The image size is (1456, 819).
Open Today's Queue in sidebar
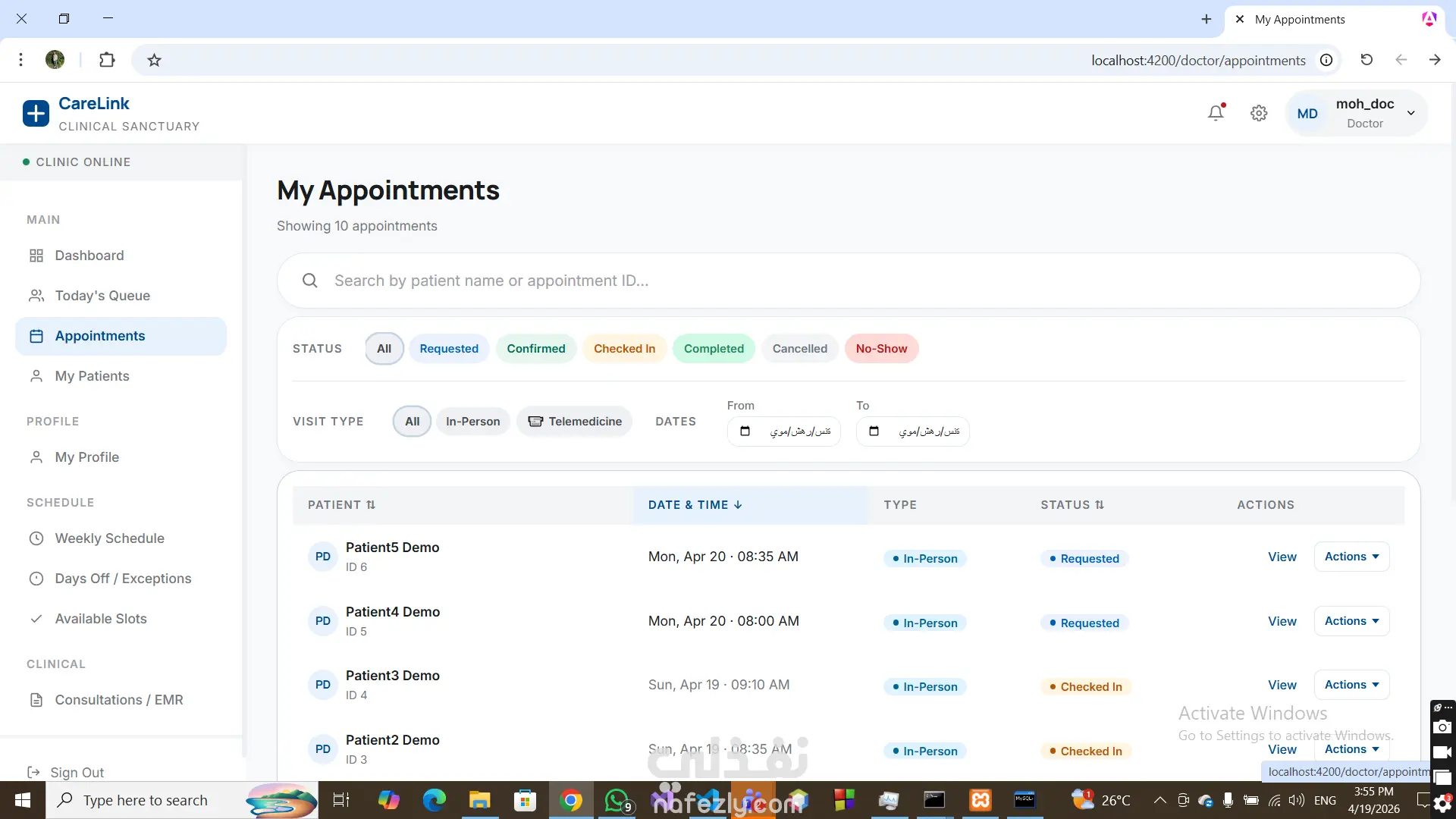(121, 296)
